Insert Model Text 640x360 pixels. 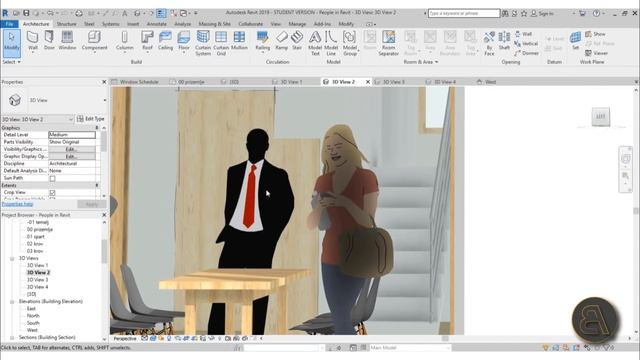[x=315, y=43]
